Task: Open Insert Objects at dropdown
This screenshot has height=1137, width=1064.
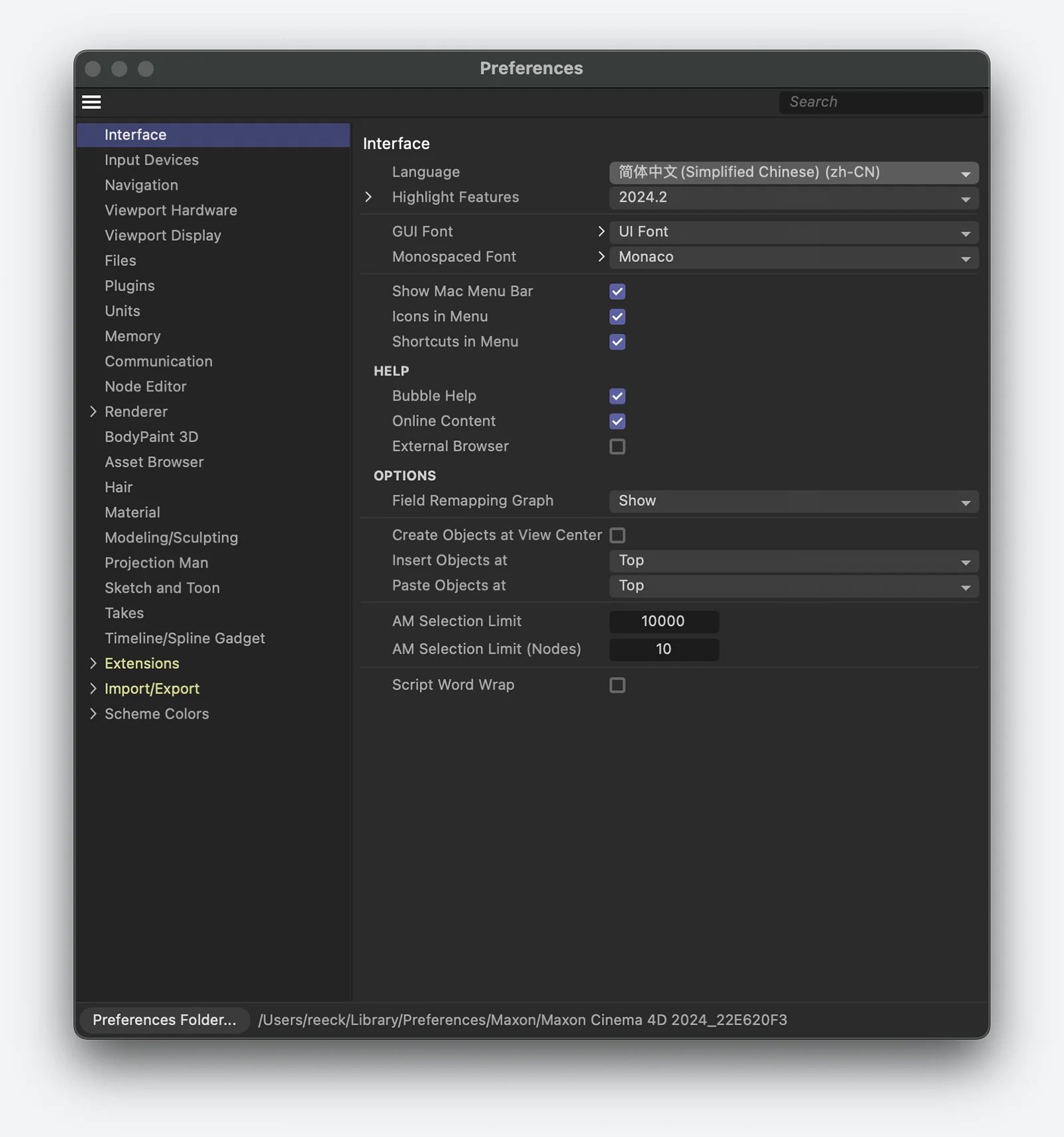Action: coord(793,561)
